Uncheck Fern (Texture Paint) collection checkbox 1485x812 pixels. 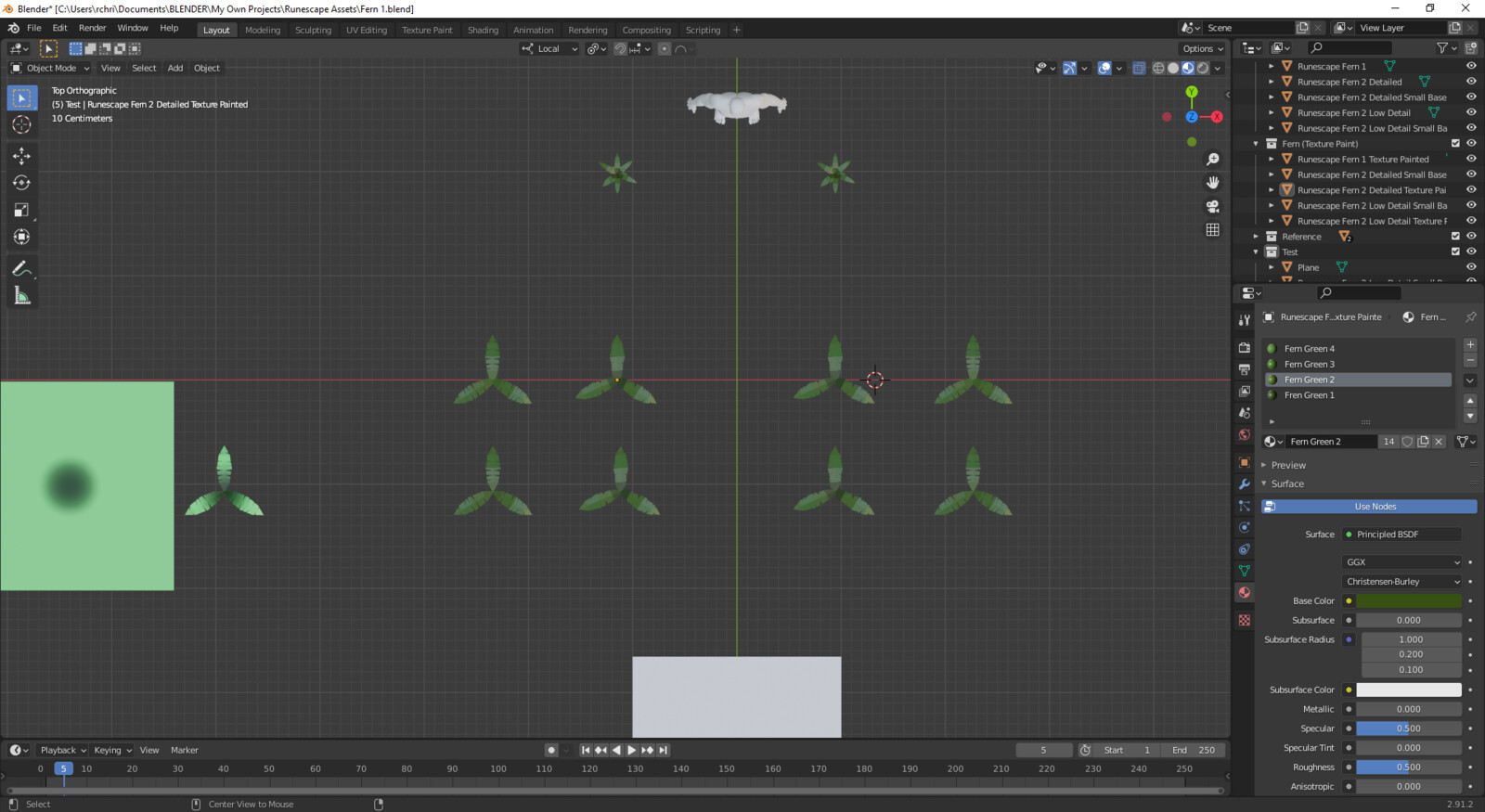click(1455, 144)
